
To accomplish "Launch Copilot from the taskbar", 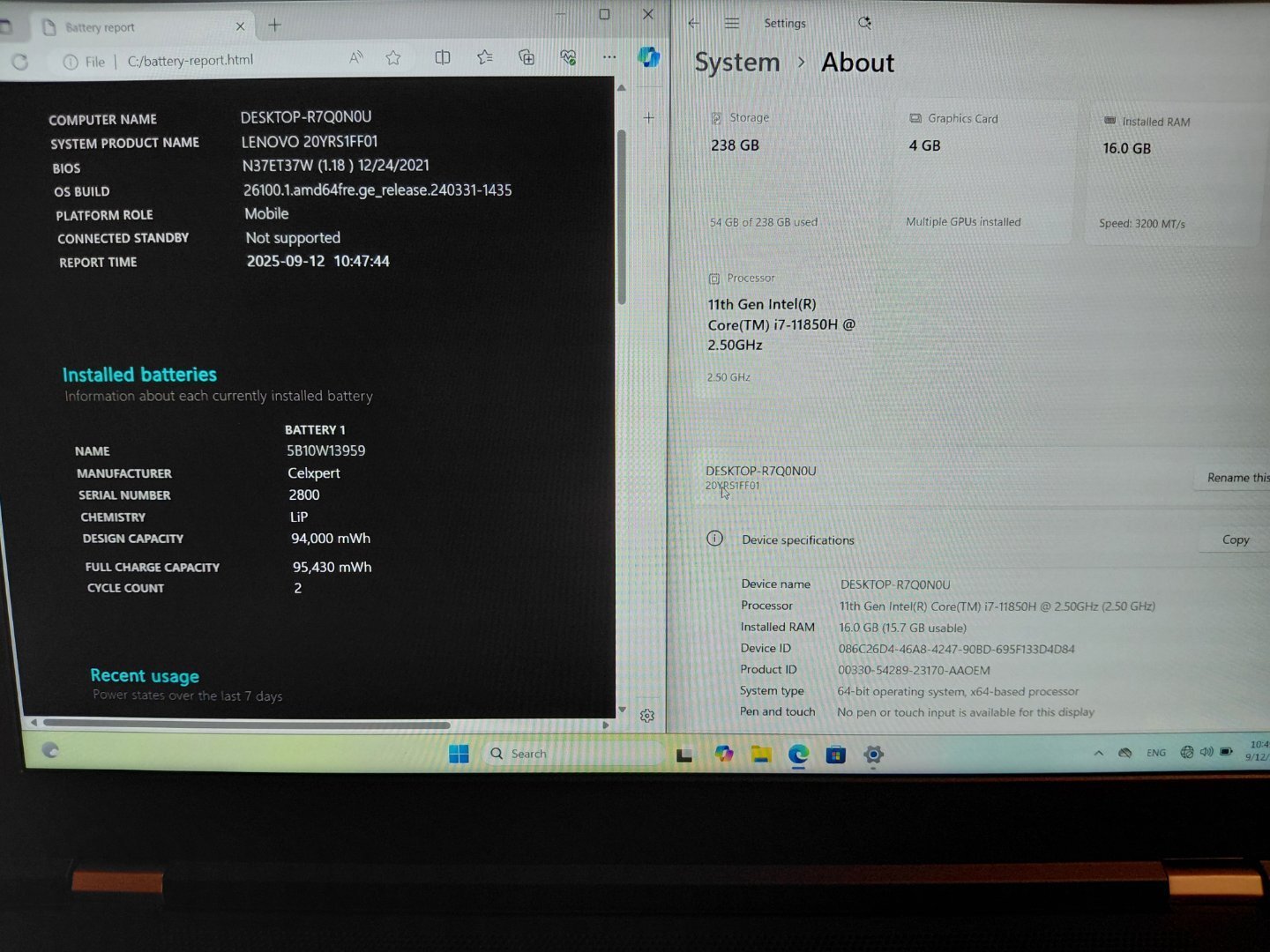I will 724,754.
